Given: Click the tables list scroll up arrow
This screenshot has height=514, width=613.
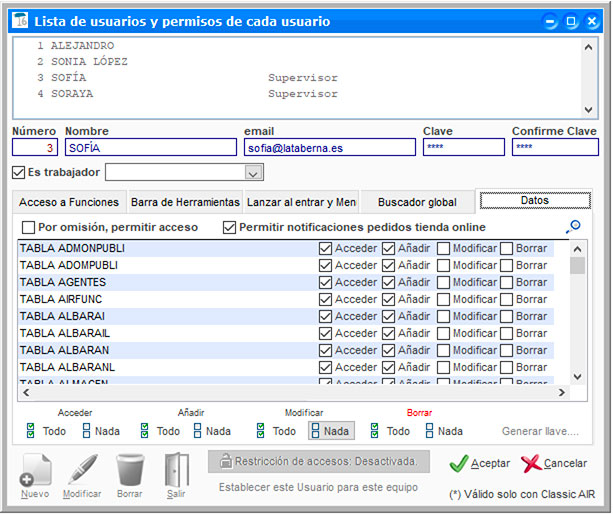Looking at the screenshot, I should coord(577,249).
